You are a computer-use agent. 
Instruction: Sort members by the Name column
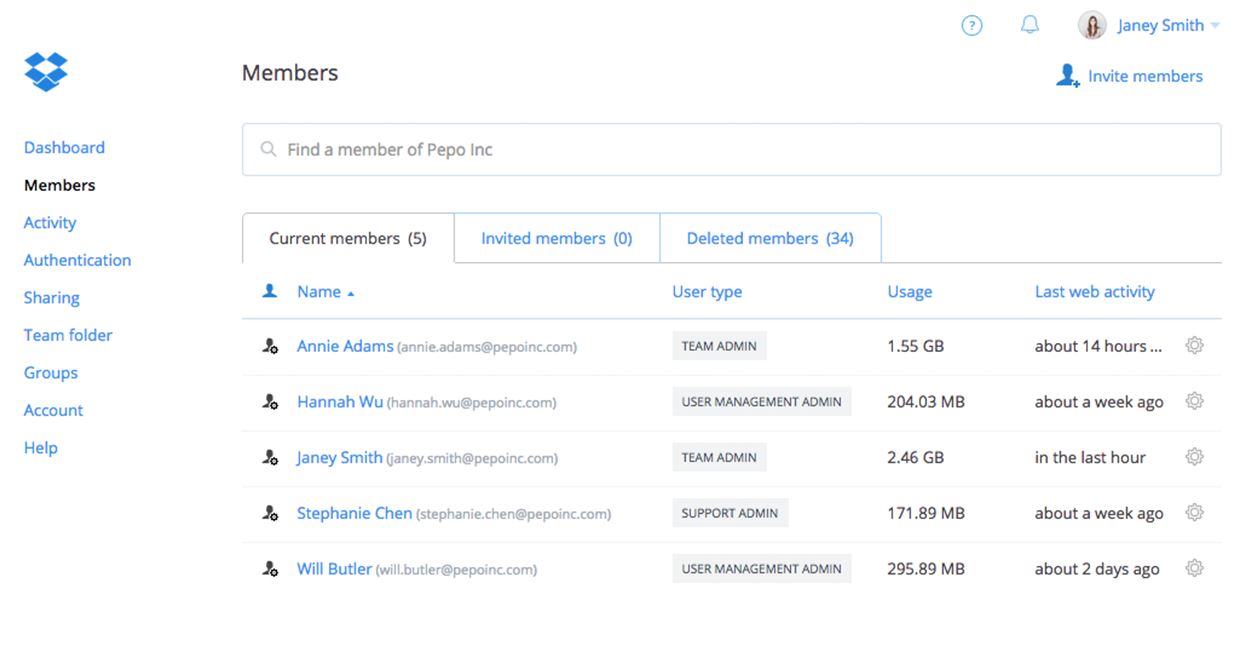(x=319, y=292)
